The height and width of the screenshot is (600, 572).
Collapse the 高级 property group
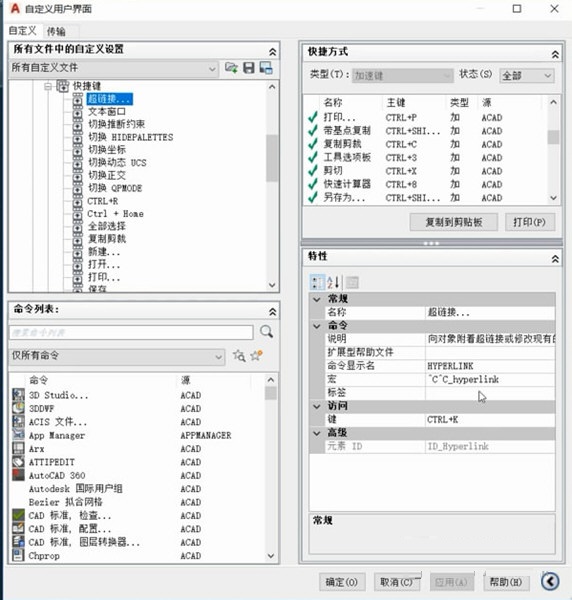[x=316, y=433]
